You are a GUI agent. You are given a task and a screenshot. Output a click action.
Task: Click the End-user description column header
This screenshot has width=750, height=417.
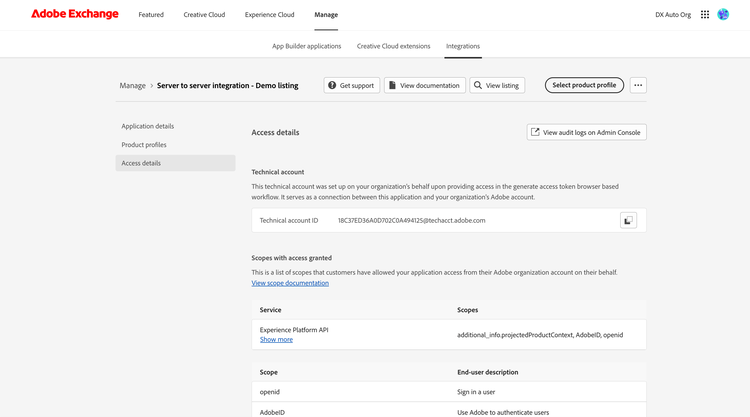click(x=487, y=372)
